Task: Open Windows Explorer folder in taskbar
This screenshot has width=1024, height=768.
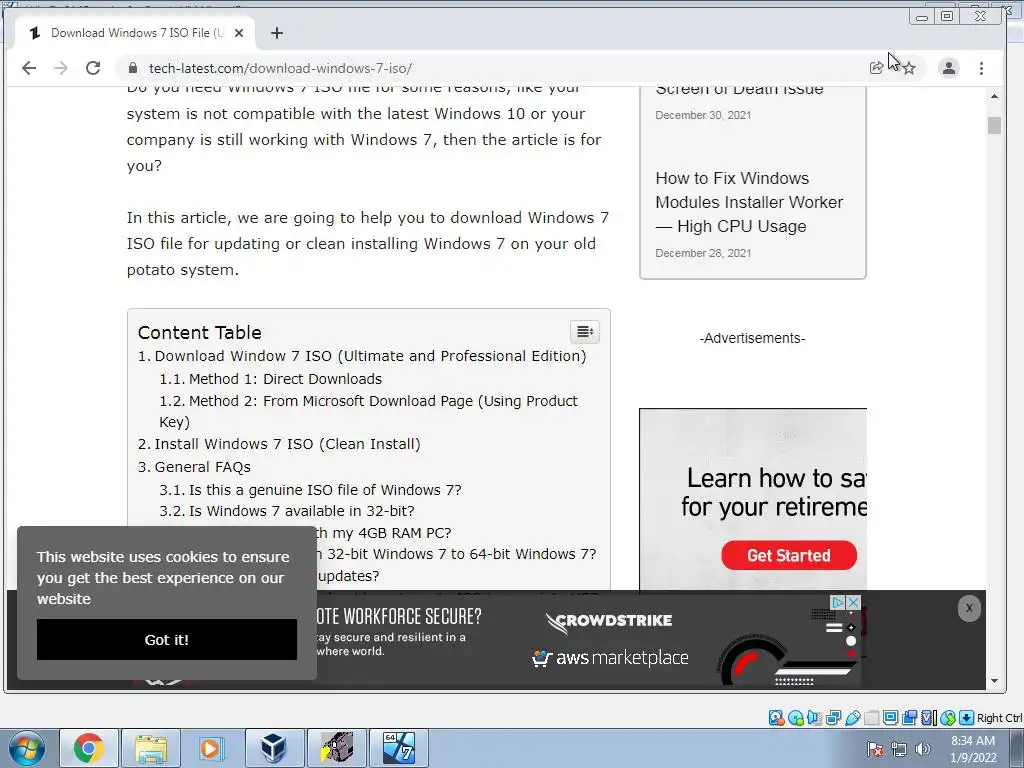Action: tap(151, 748)
